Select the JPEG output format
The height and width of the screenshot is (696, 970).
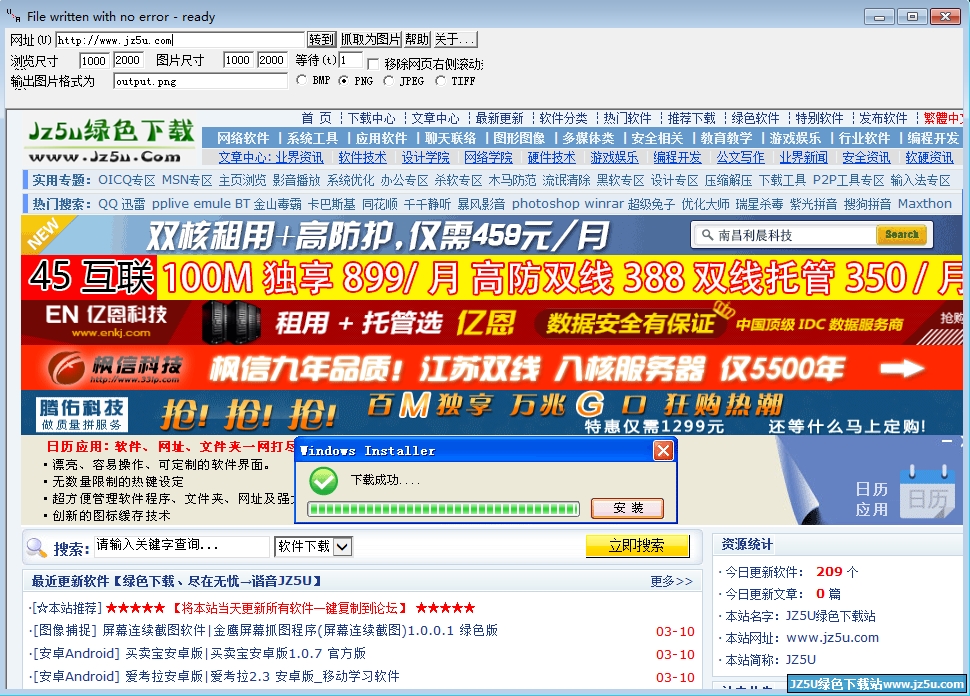[x=388, y=80]
